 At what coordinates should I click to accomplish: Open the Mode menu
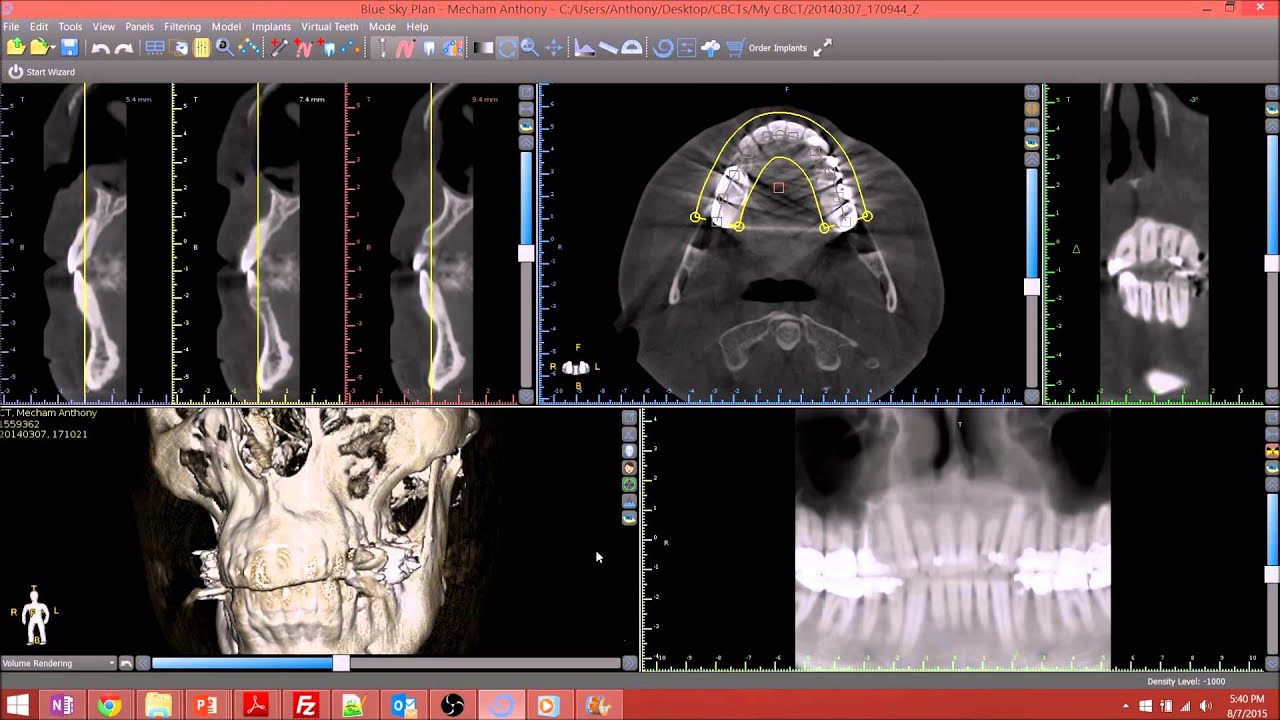(x=382, y=27)
